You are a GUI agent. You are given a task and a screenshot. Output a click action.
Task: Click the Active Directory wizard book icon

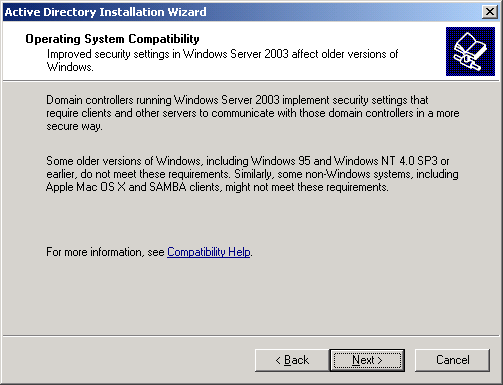coord(470,52)
